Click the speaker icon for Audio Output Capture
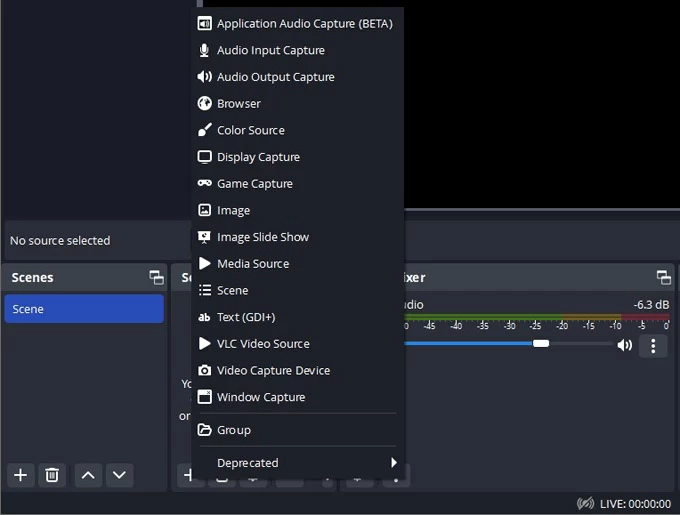 [x=204, y=77]
